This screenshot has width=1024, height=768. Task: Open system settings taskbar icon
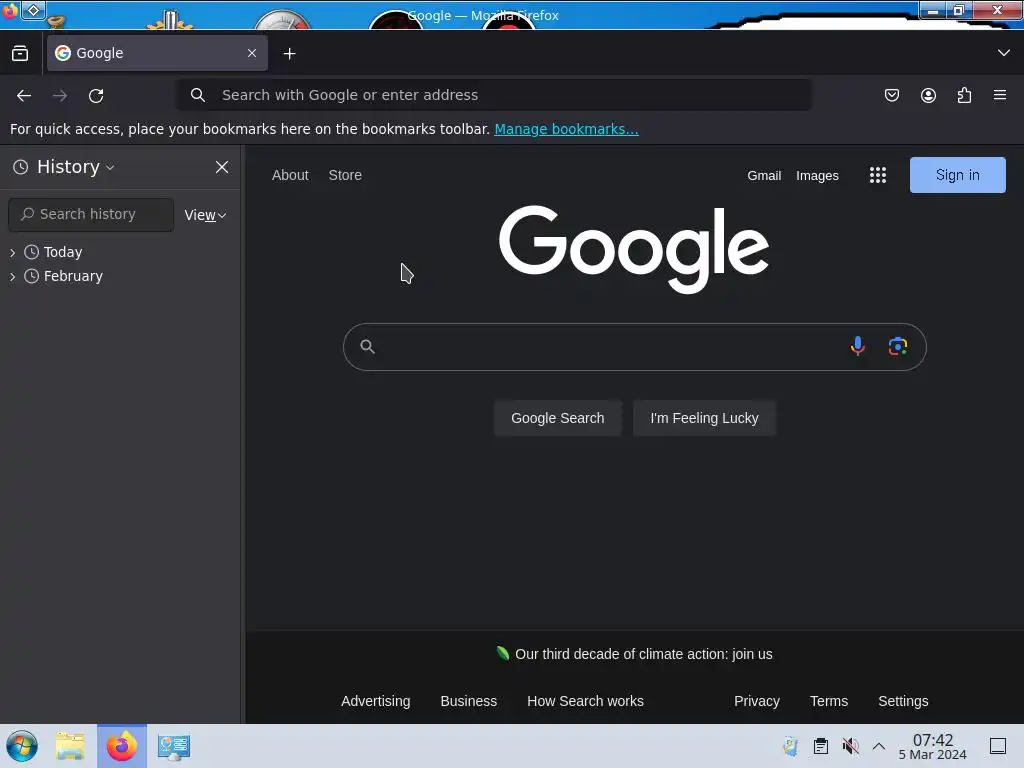(173, 746)
